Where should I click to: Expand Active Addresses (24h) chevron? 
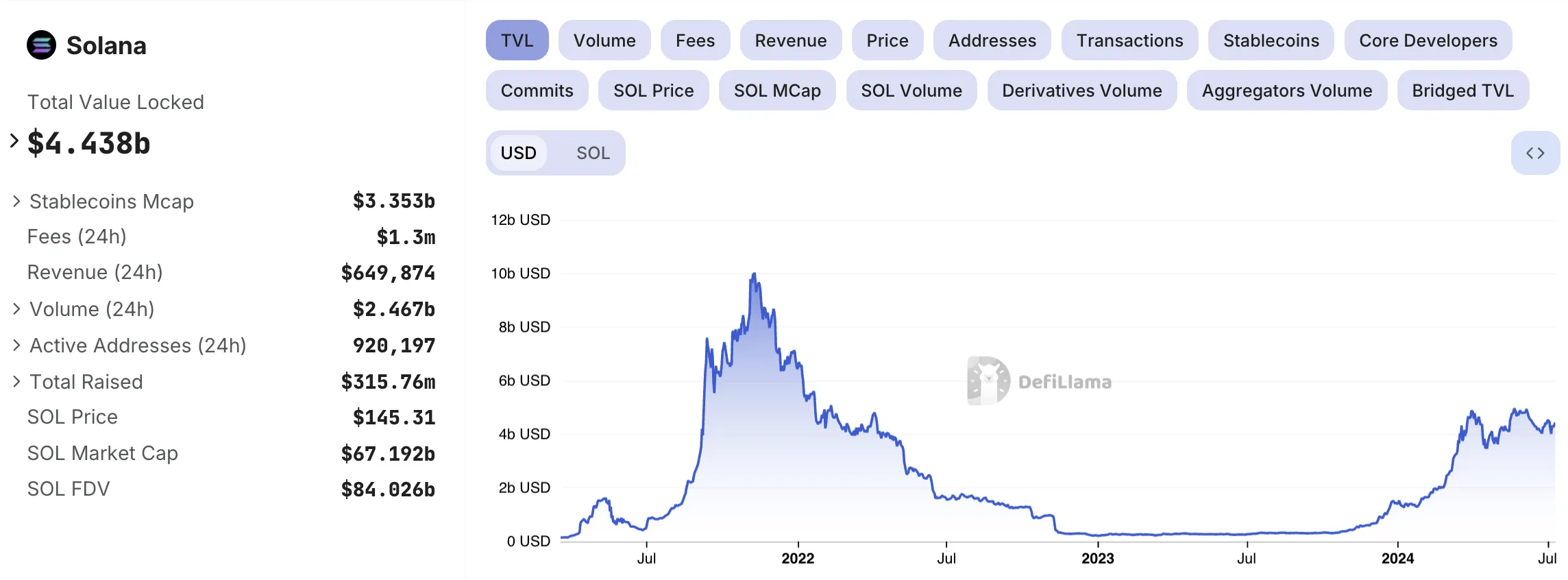pos(16,345)
